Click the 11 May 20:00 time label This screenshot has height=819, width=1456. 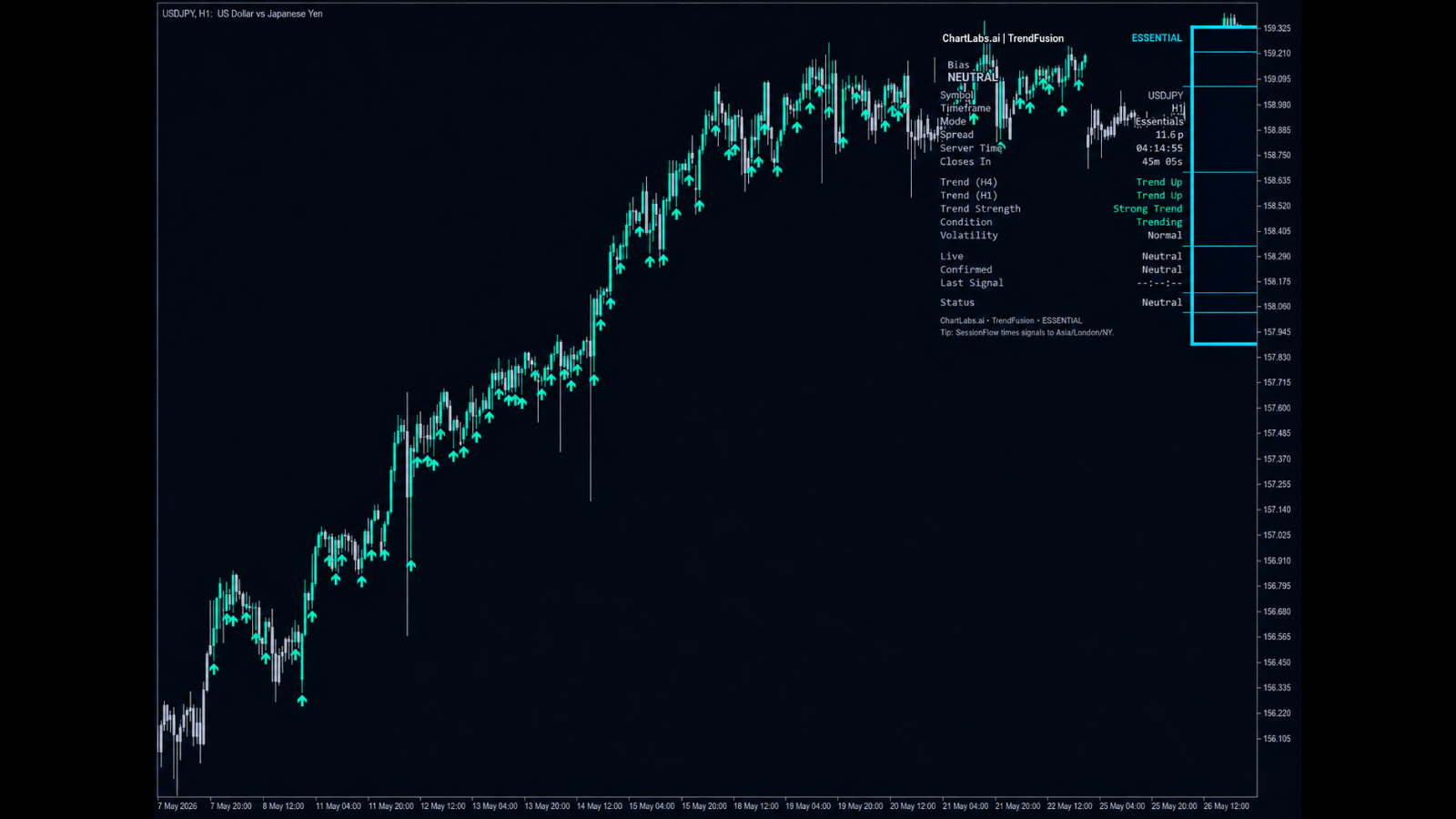tap(391, 806)
